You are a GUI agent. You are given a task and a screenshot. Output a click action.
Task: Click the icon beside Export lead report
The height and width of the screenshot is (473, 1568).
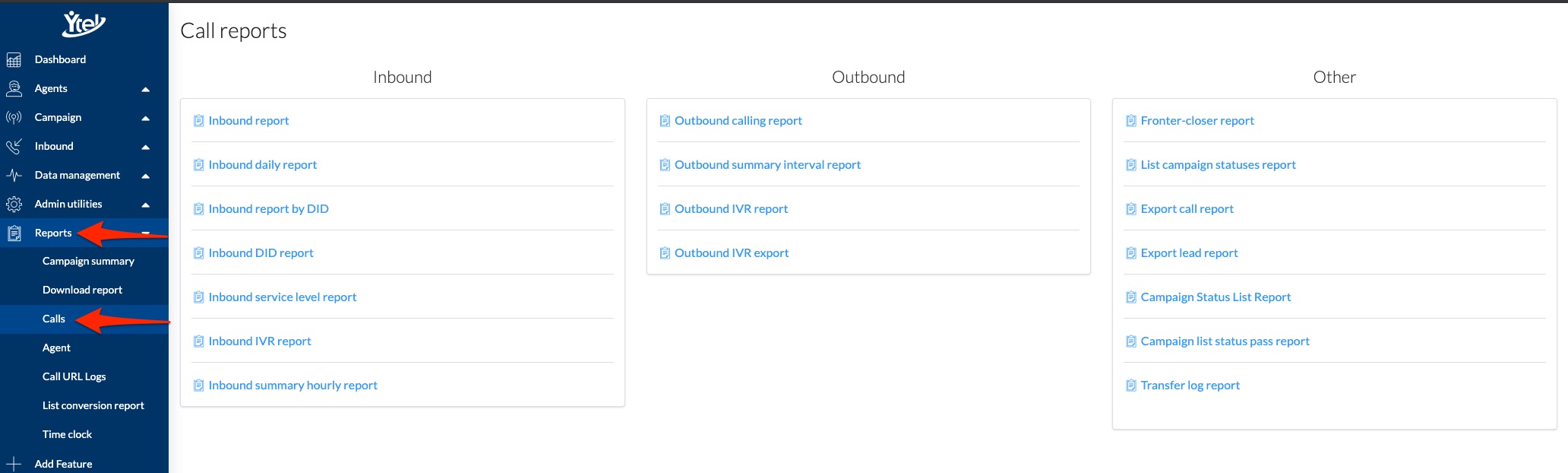(1130, 252)
